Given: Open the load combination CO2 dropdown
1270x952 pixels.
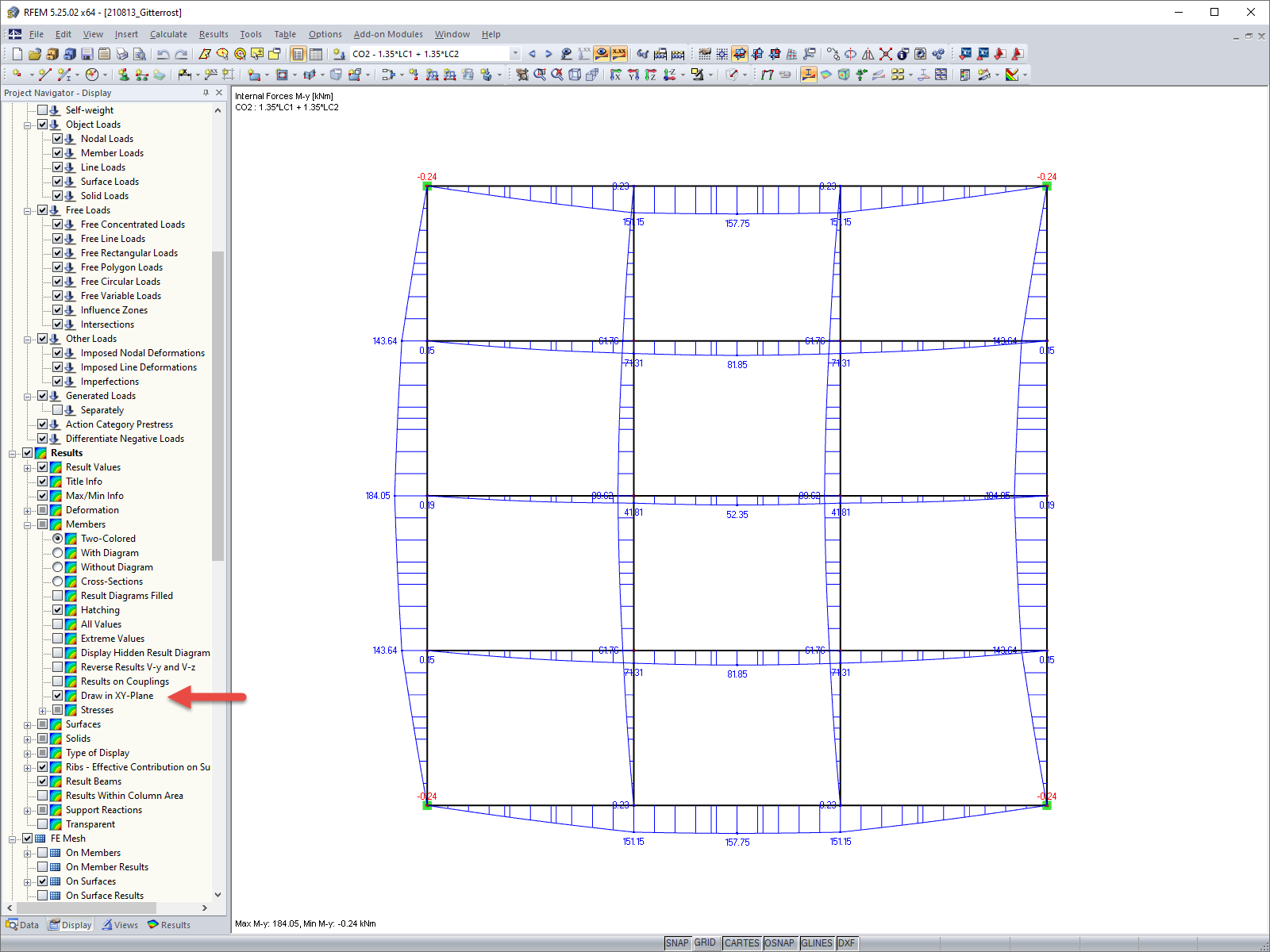Looking at the screenshot, I should tap(515, 54).
